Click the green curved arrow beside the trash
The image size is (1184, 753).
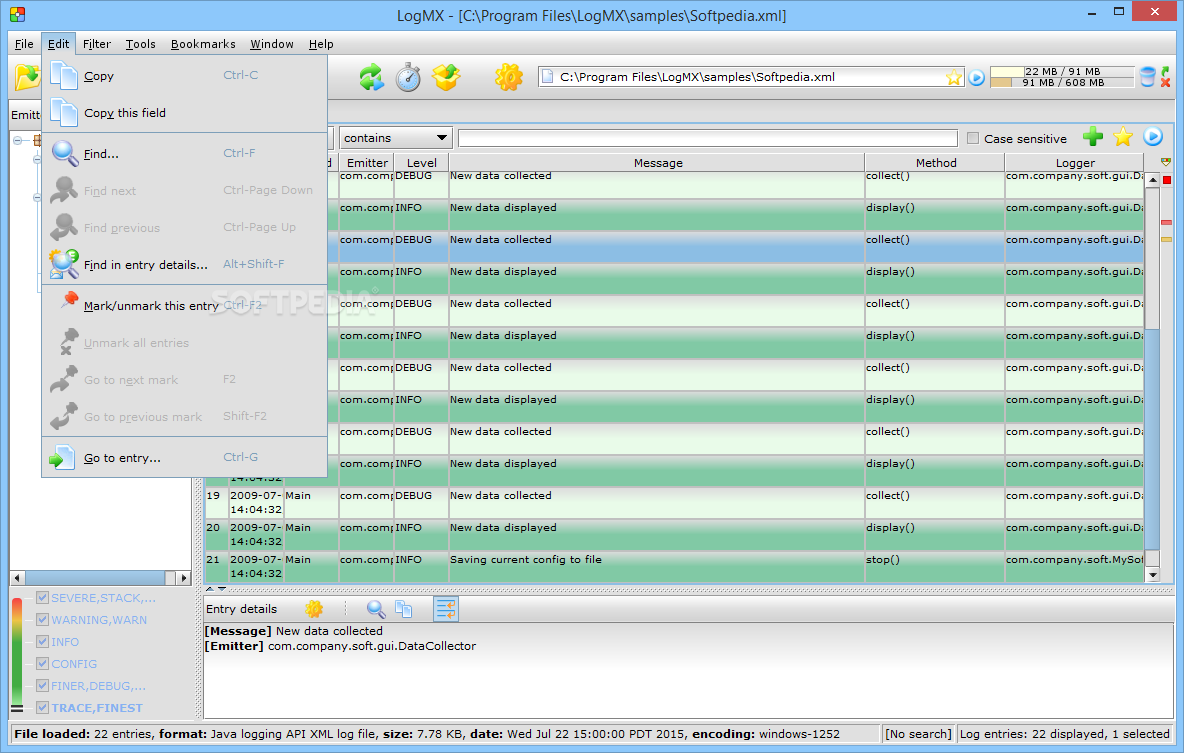coord(1165,70)
